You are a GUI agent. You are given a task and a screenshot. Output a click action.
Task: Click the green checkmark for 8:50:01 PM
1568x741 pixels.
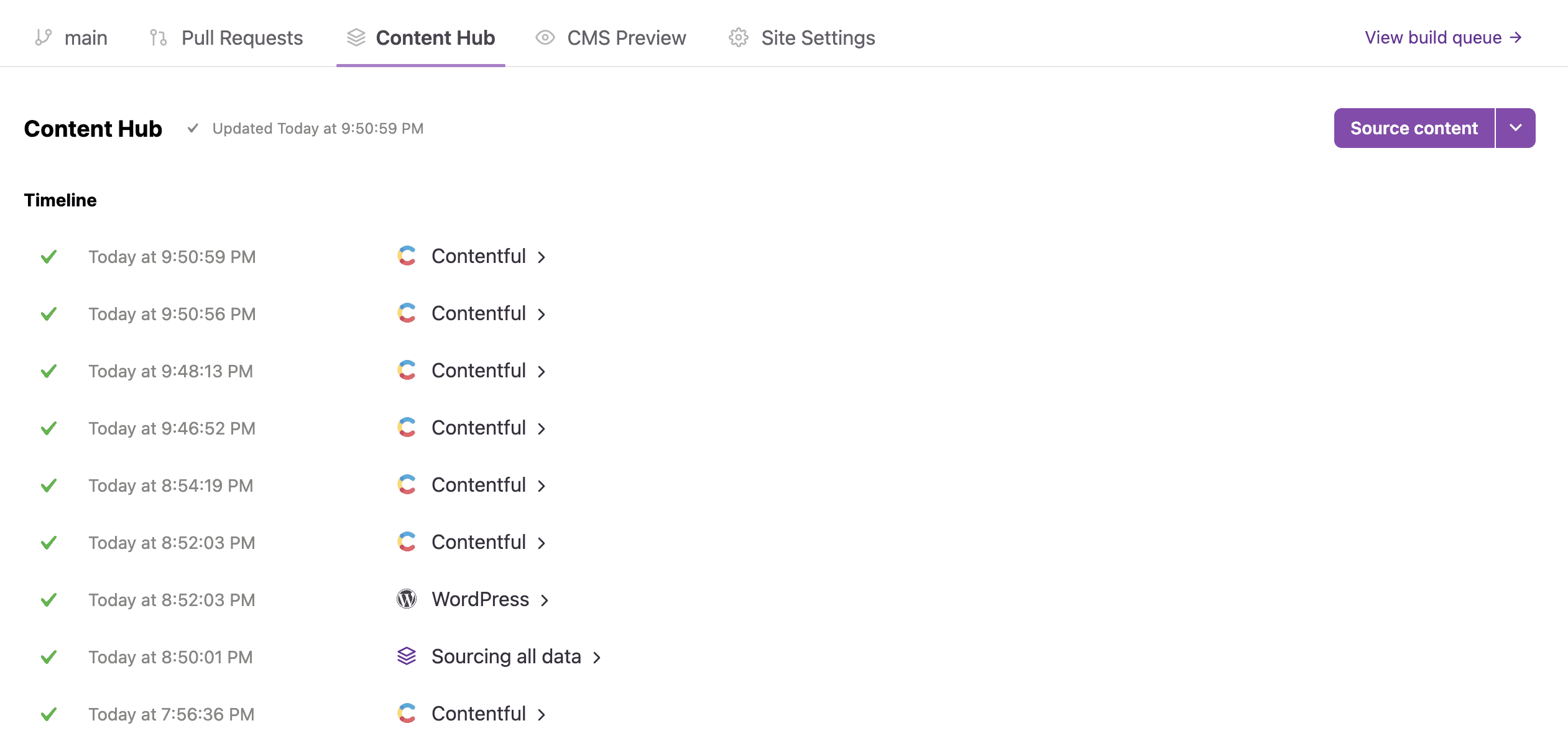(x=48, y=657)
